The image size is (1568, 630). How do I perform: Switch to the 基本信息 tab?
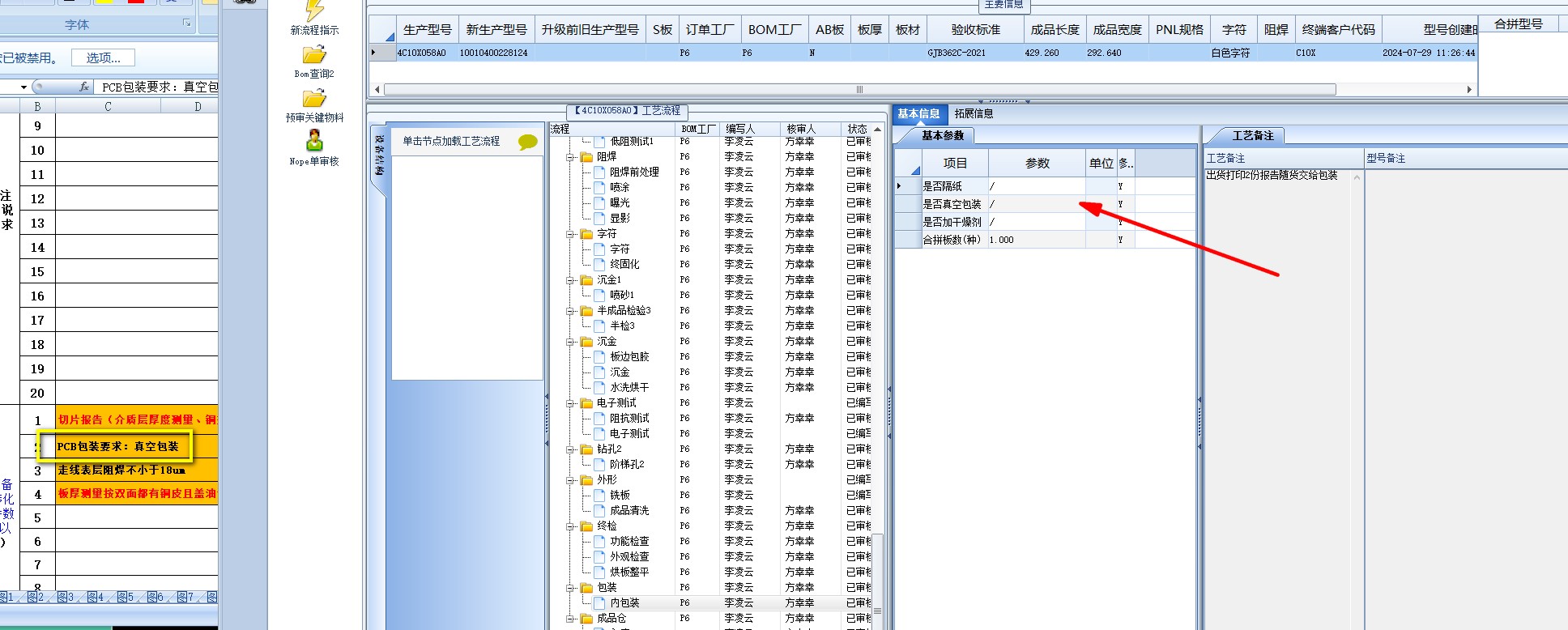click(x=918, y=113)
